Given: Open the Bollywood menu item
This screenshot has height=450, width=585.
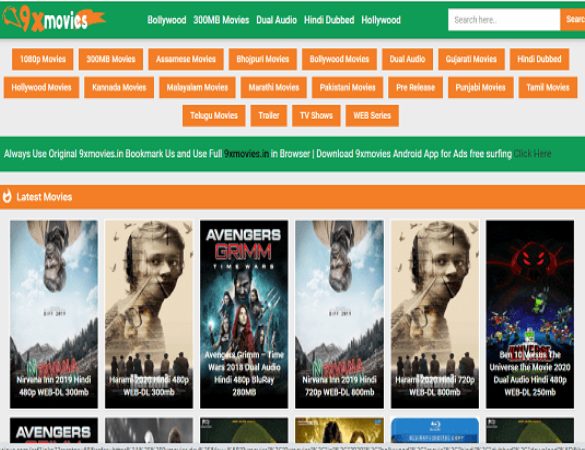Looking at the screenshot, I should (166, 20).
